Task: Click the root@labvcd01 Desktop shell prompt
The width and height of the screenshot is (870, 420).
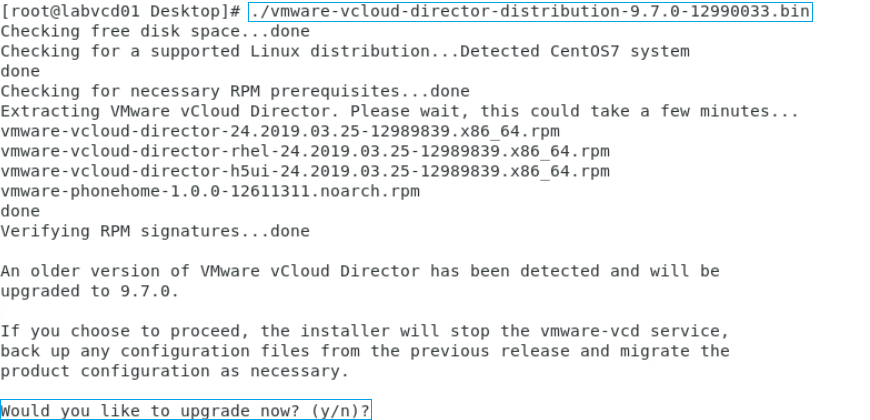Action: [x=121, y=12]
